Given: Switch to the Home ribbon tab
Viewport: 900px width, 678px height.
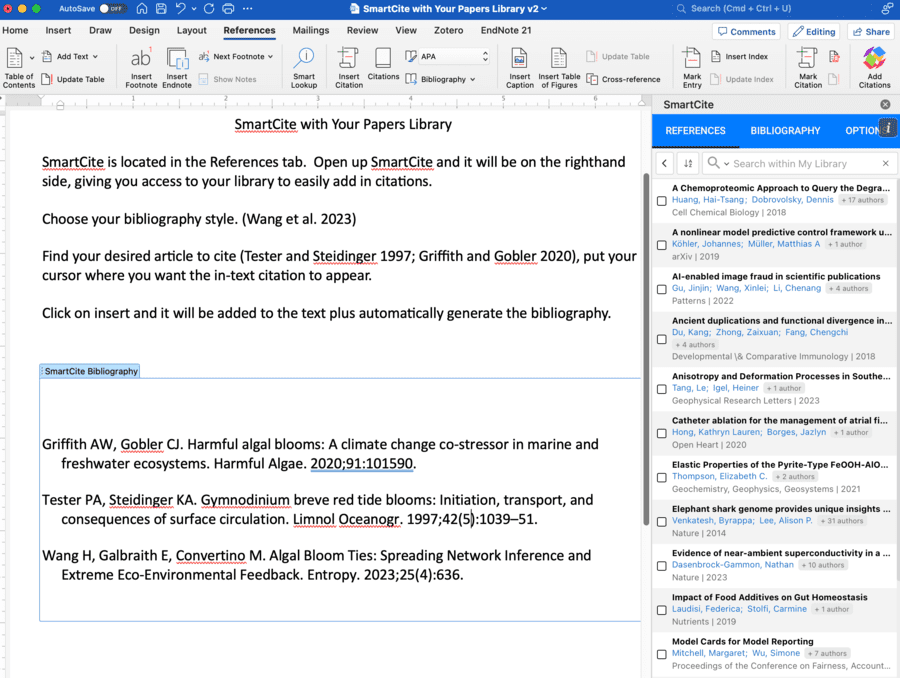Looking at the screenshot, I should 15,30.
